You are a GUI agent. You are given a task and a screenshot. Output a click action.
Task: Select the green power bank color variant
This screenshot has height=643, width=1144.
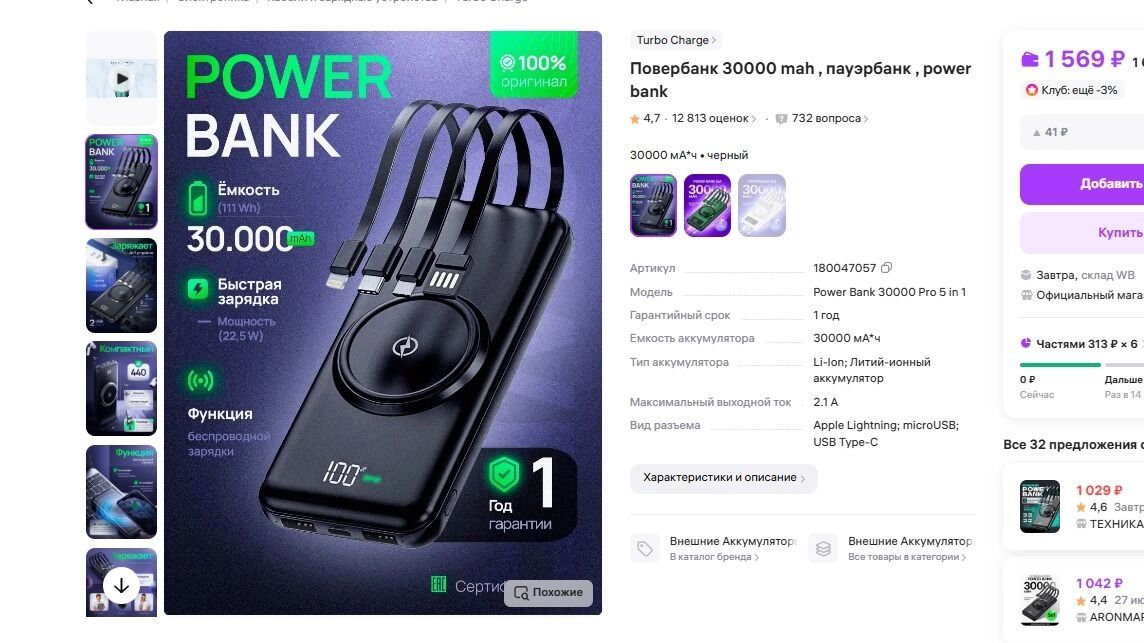(707, 205)
